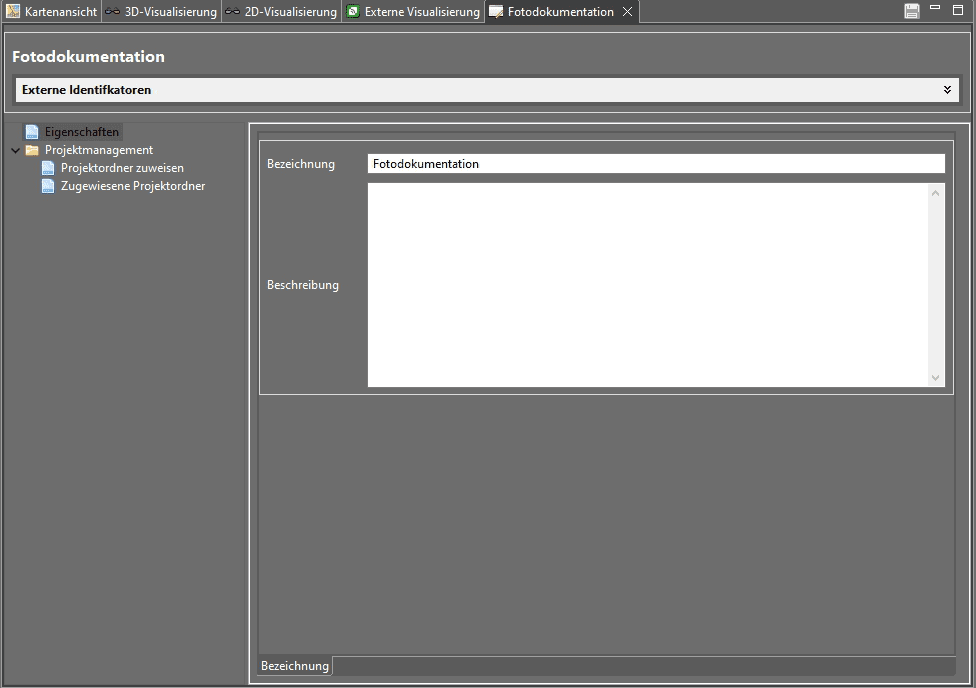This screenshot has height=688, width=976.
Task: Minimize the editor panel
Action: (x=935, y=7)
